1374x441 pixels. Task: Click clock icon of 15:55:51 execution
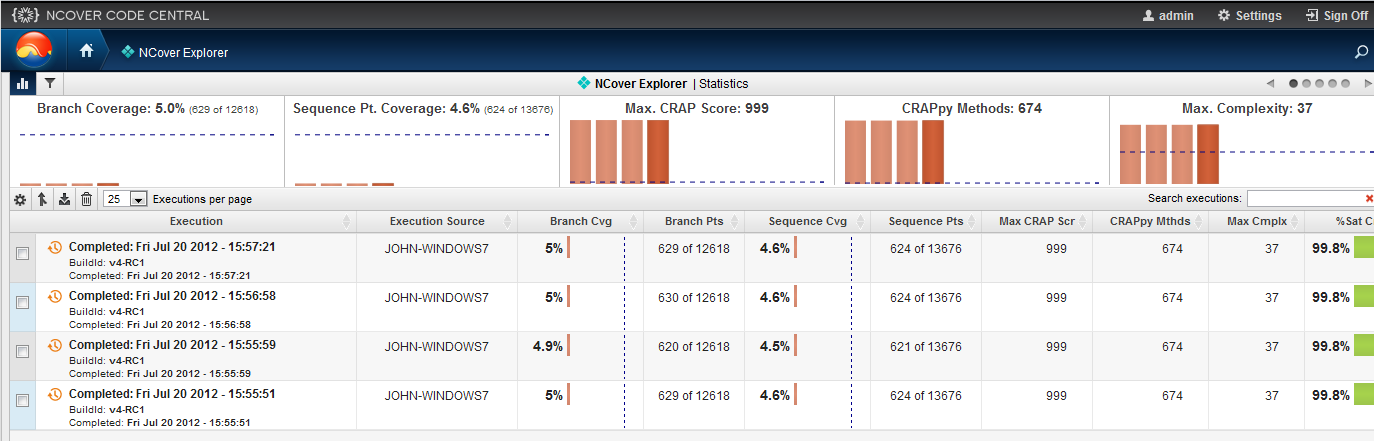pos(56,394)
